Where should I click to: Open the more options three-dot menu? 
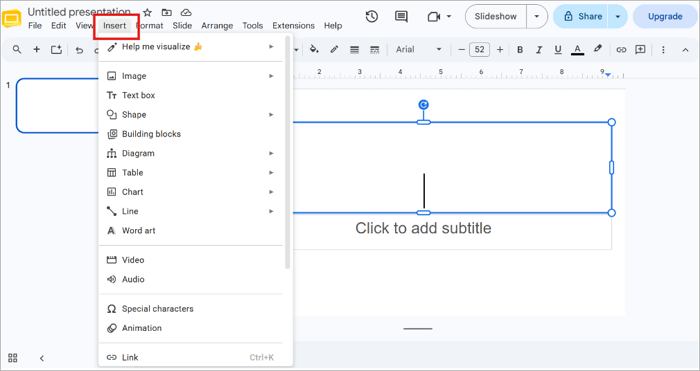click(x=663, y=50)
